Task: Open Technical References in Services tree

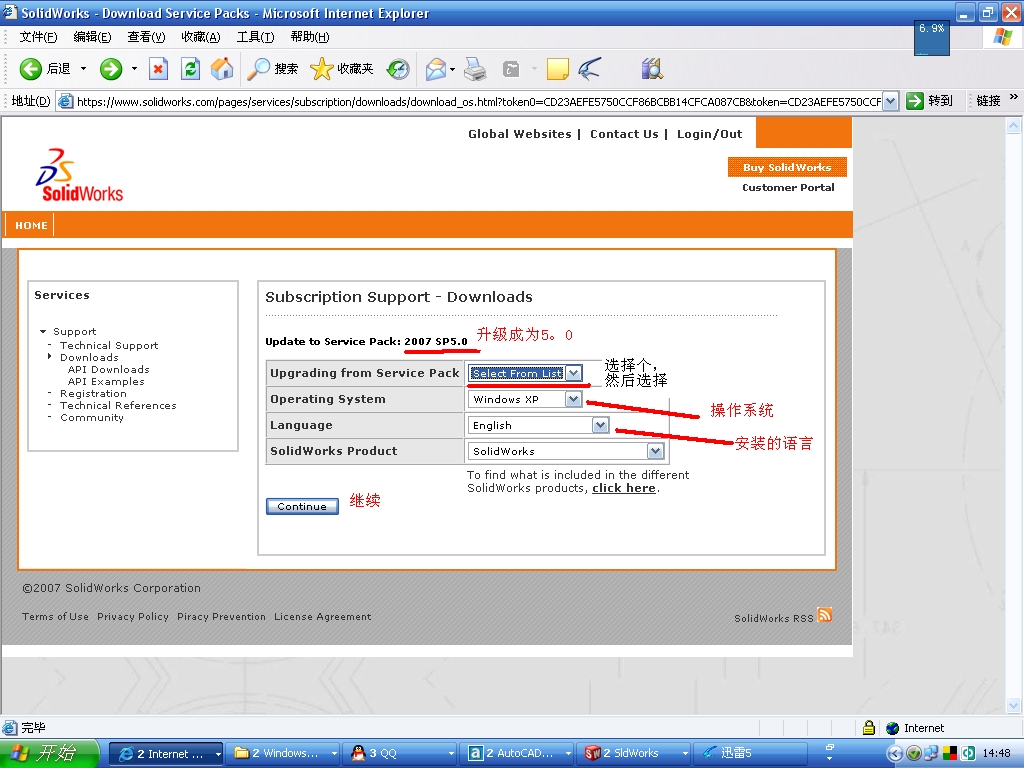Action: (x=118, y=405)
